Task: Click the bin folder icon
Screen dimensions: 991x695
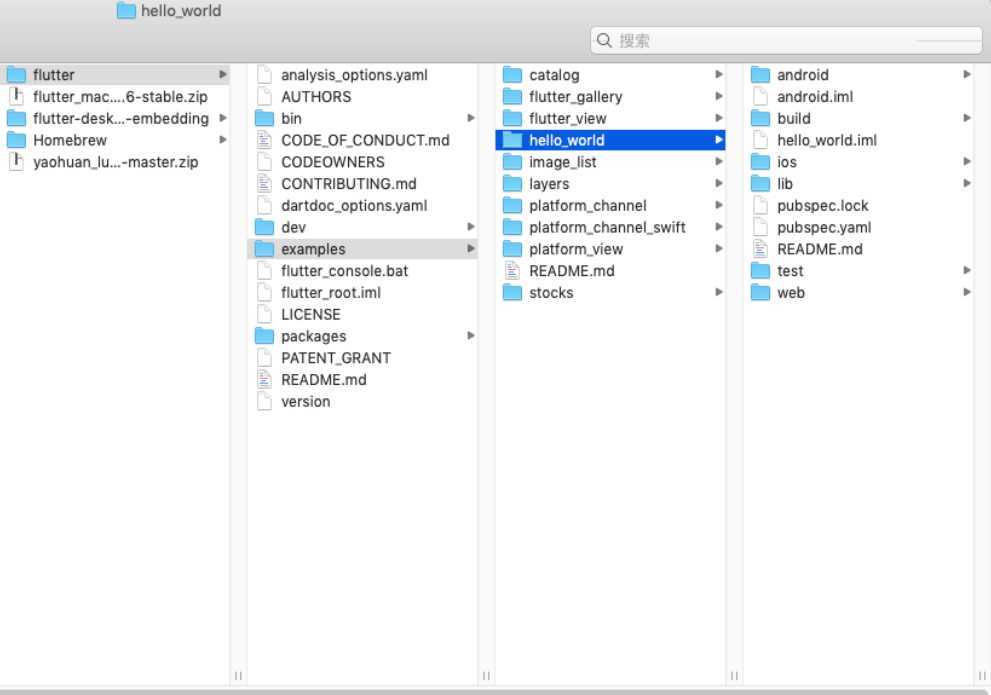Action: [x=264, y=118]
